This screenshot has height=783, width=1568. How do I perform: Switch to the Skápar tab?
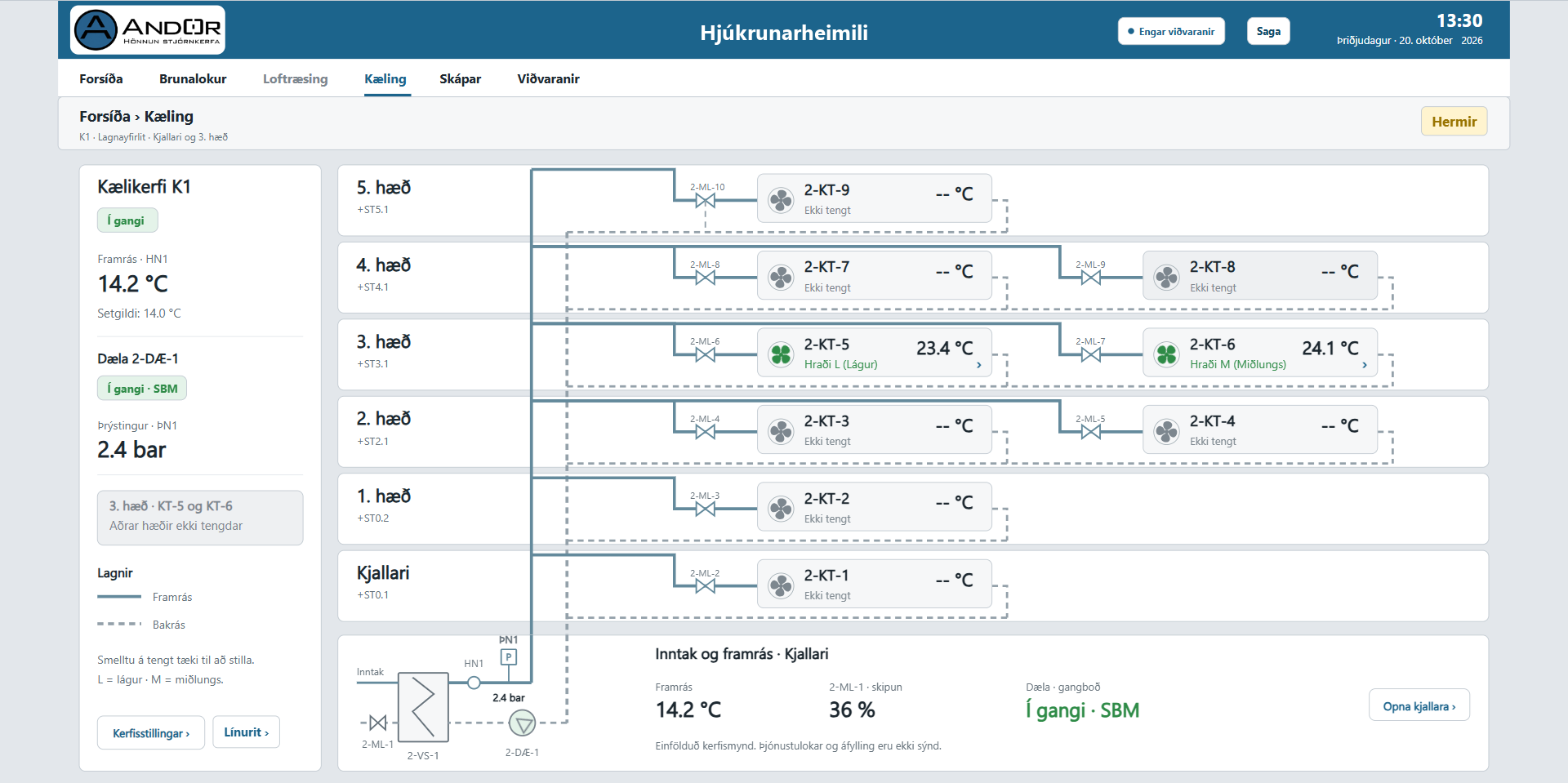click(x=461, y=79)
